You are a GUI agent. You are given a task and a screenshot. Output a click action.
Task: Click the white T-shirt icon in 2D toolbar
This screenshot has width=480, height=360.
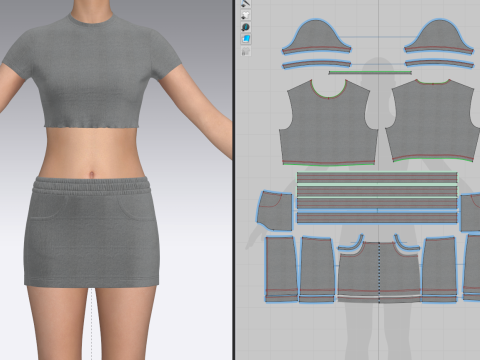click(246, 15)
